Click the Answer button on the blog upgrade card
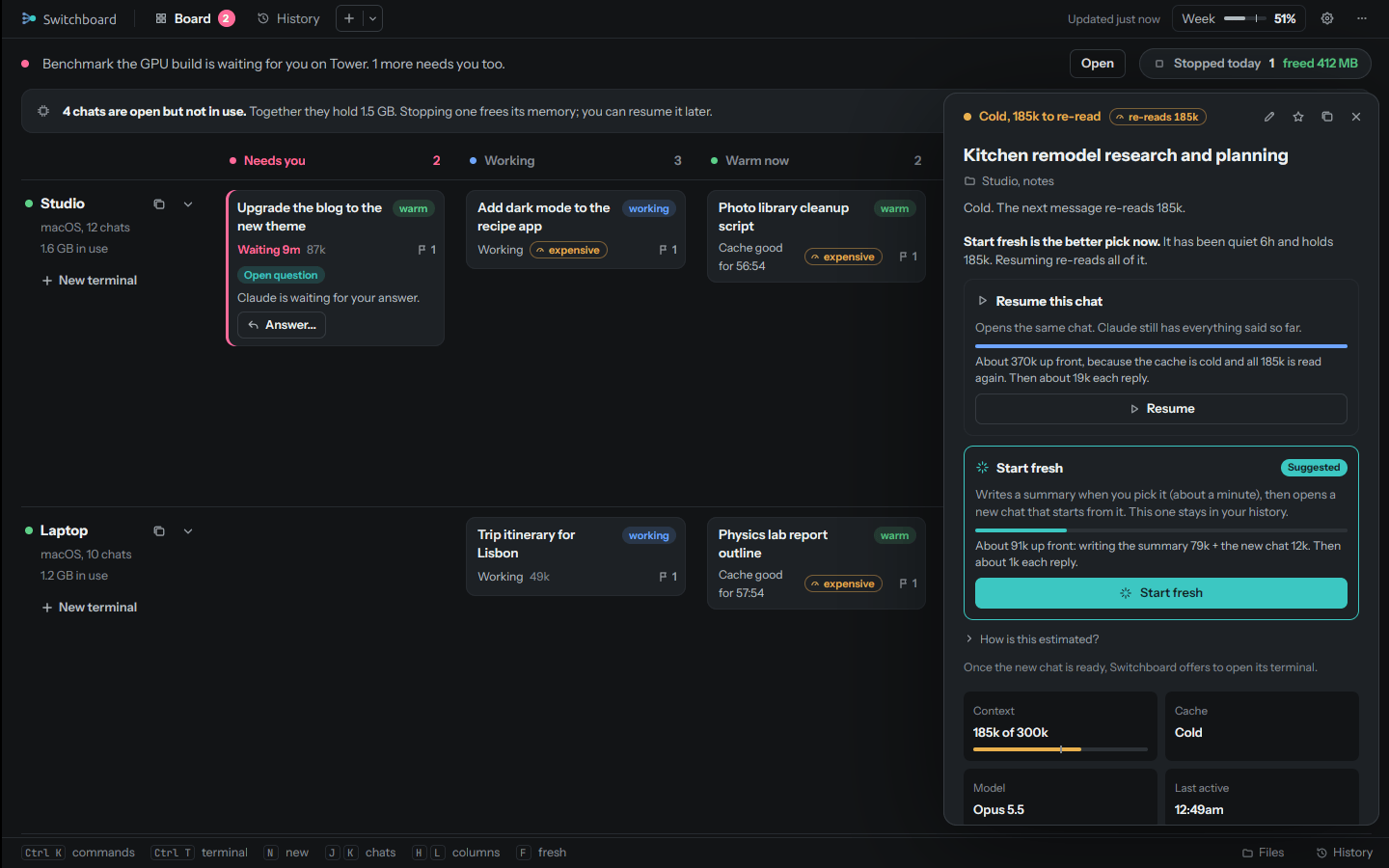The height and width of the screenshot is (868, 1389). 282,325
